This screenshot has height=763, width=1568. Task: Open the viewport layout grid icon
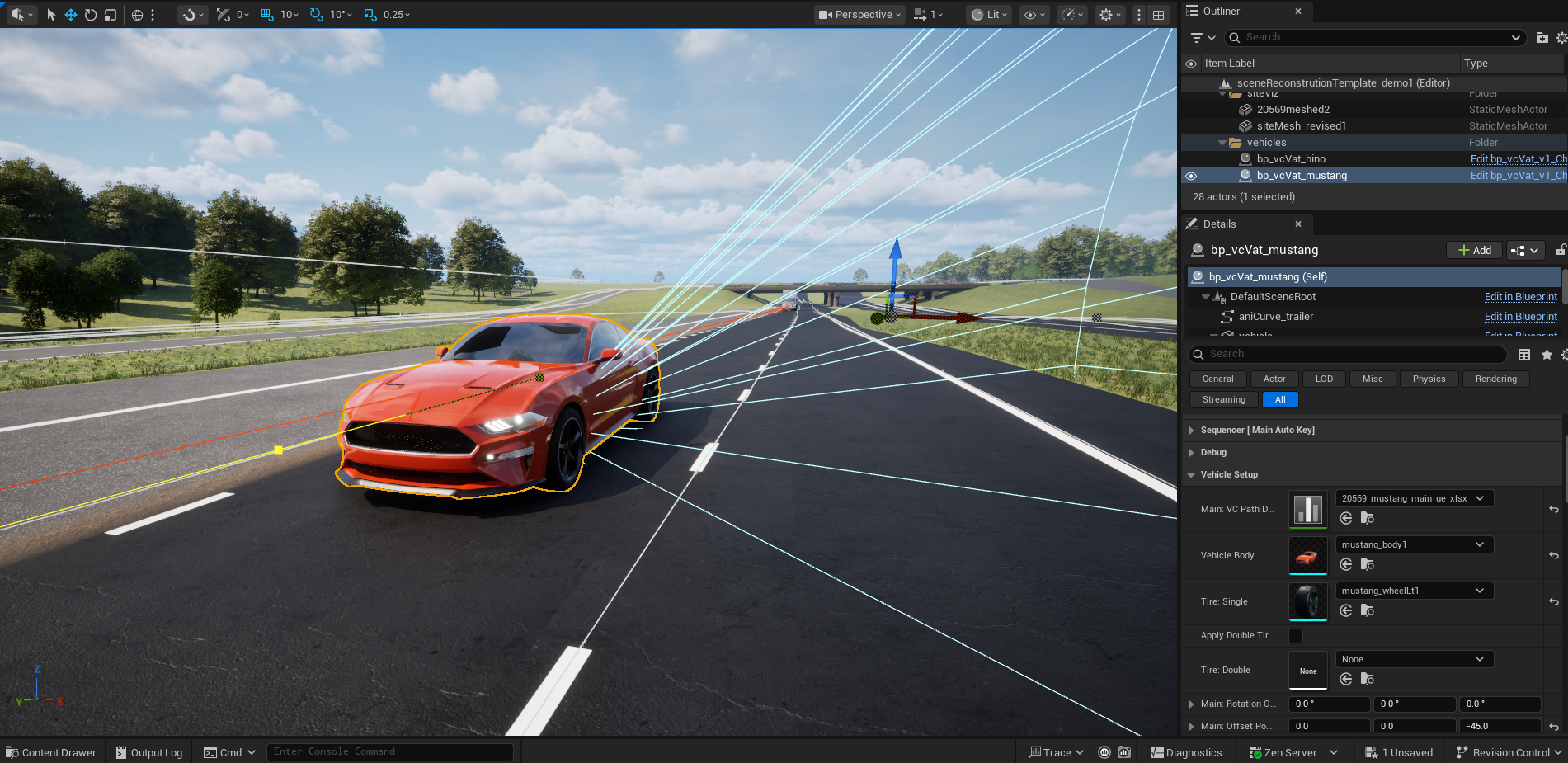[1159, 15]
